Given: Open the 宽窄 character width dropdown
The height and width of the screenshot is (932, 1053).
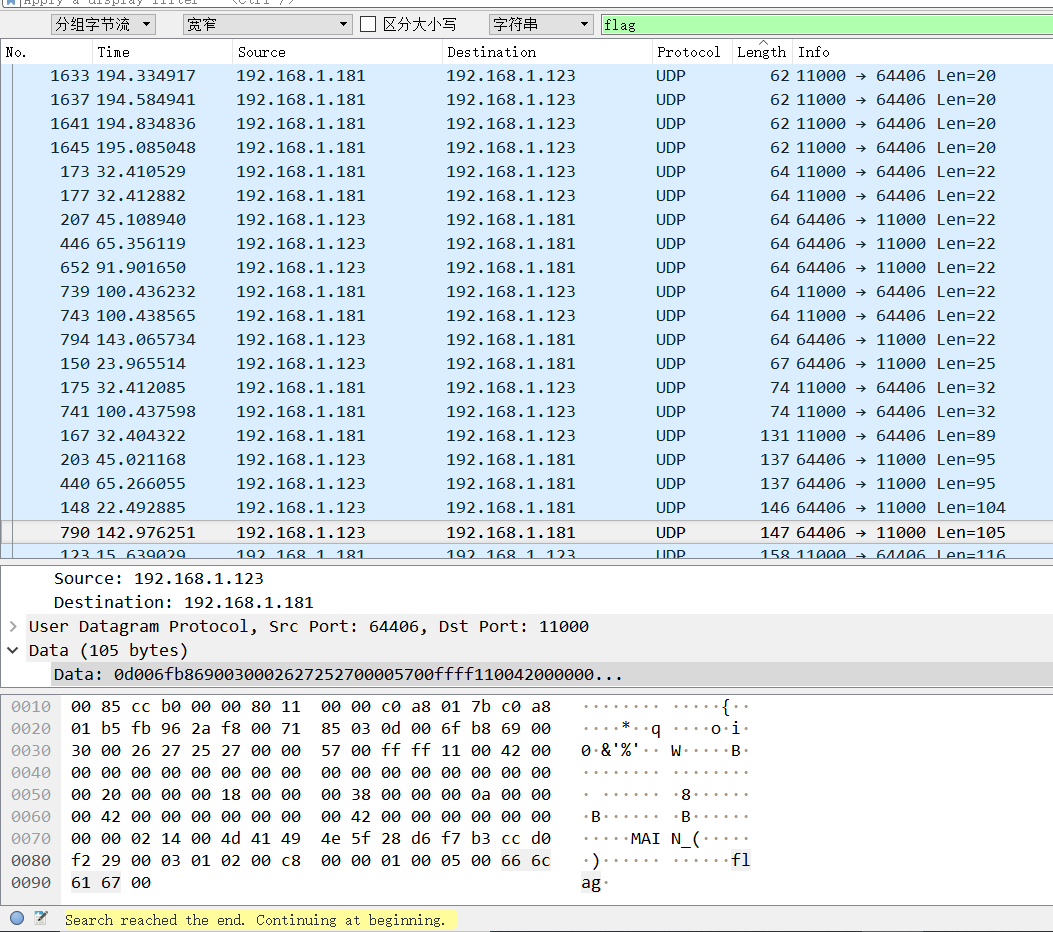Looking at the screenshot, I should point(268,25).
